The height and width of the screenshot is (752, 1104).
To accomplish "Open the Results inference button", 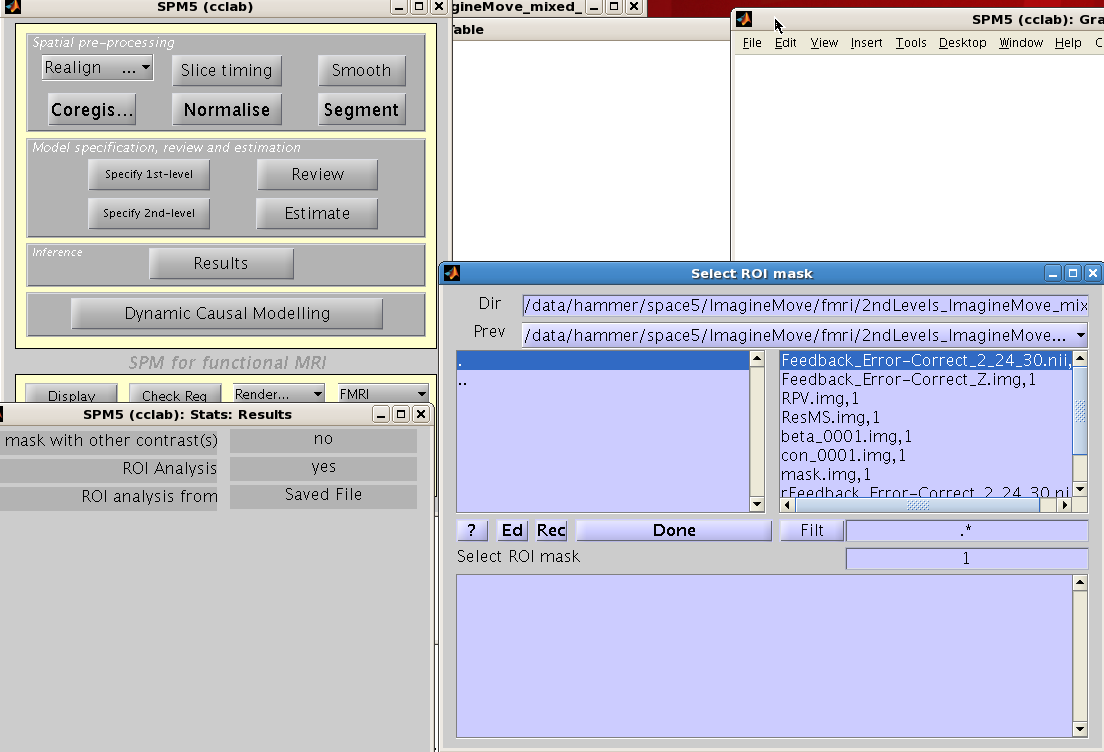I will pyautogui.click(x=221, y=263).
